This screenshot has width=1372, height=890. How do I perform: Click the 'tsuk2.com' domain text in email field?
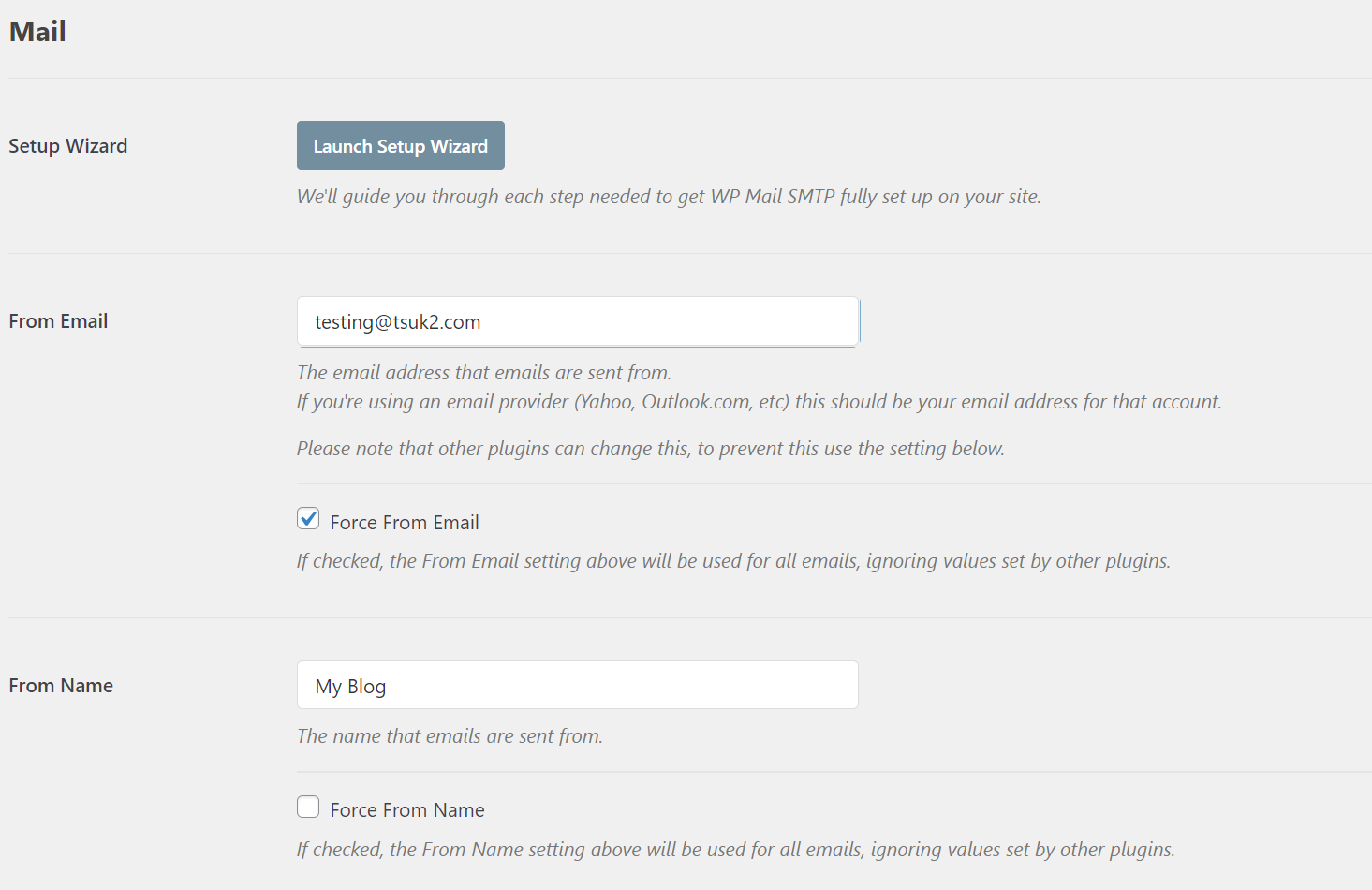(x=436, y=322)
